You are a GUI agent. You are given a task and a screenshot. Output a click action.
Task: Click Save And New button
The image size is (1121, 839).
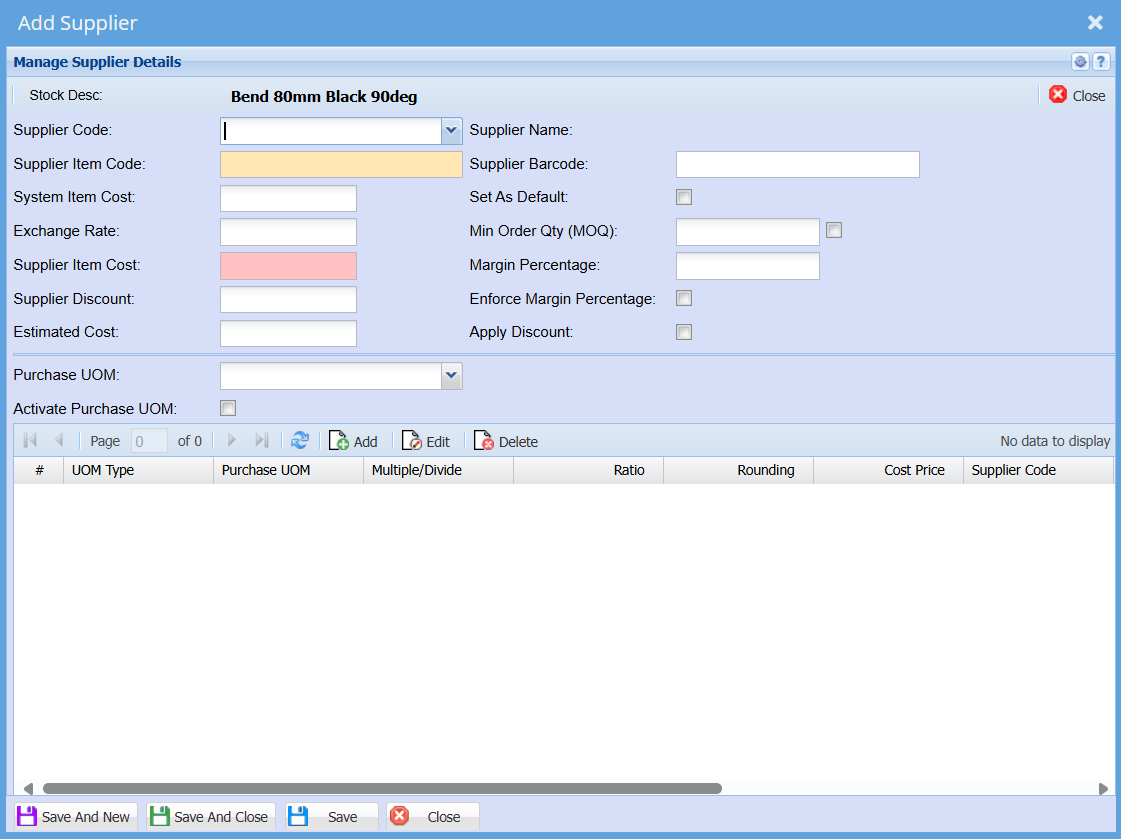[74, 816]
